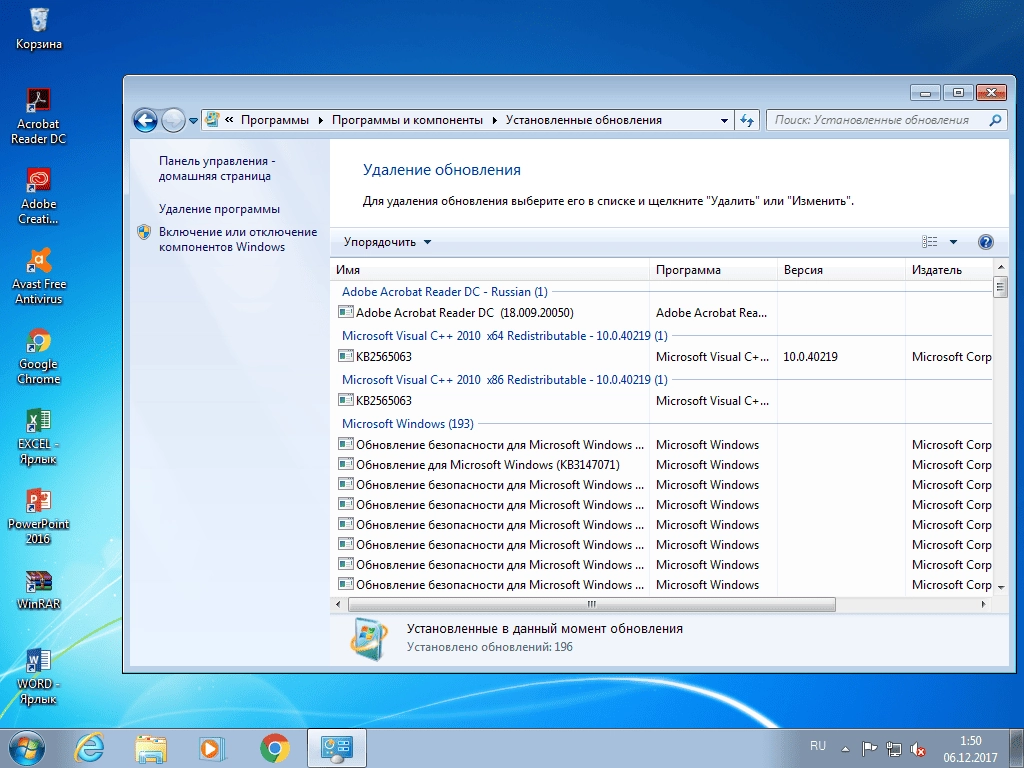Open the WORD shortcut on the desktop

[39, 676]
